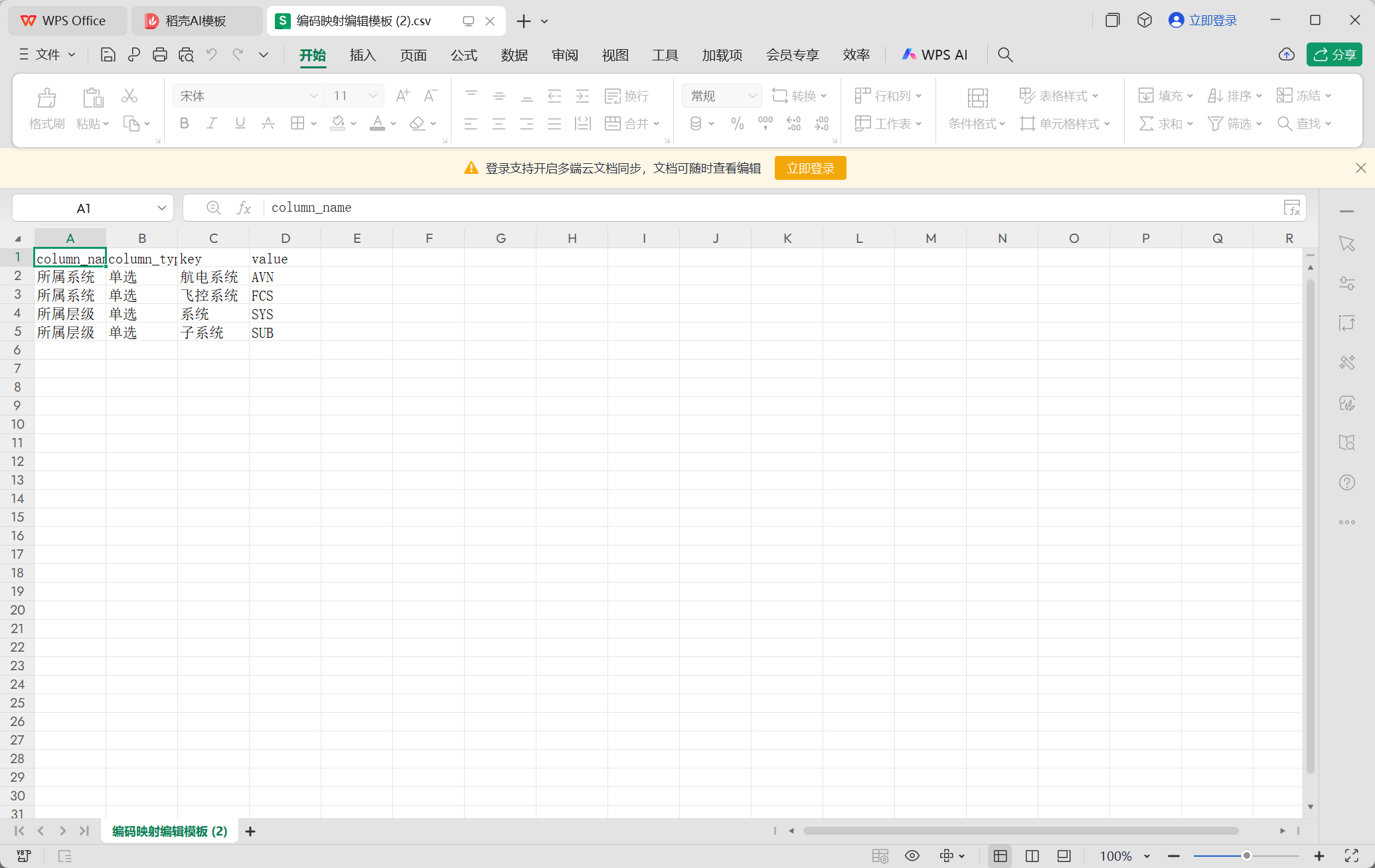Toggle Italic formatting
This screenshot has height=868, width=1375.
pyautogui.click(x=212, y=123)
